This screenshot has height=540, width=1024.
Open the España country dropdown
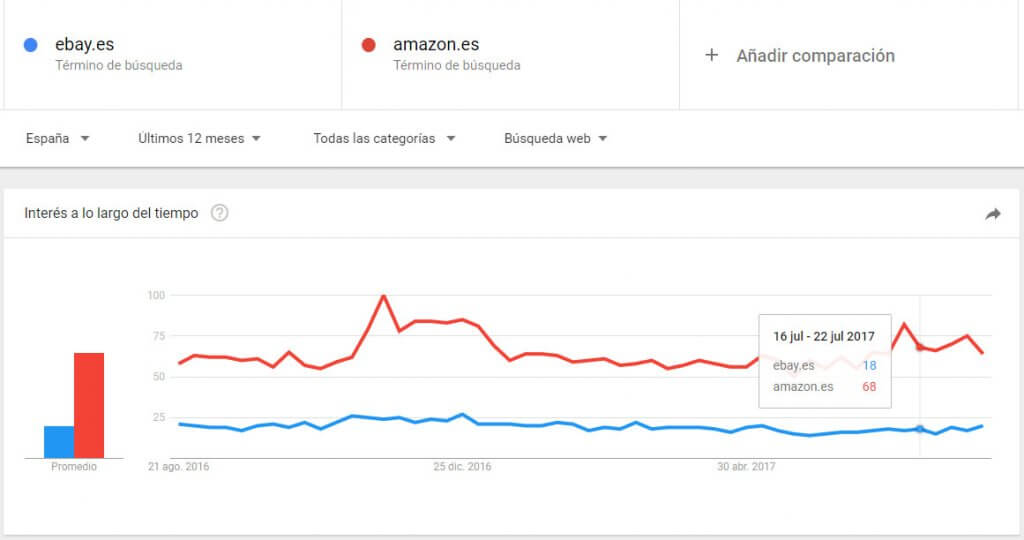[58, 139]
